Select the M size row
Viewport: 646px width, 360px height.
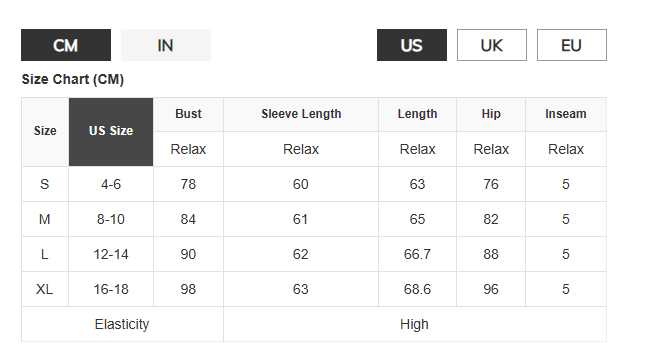pyautogui.click(x=314, y=219)
